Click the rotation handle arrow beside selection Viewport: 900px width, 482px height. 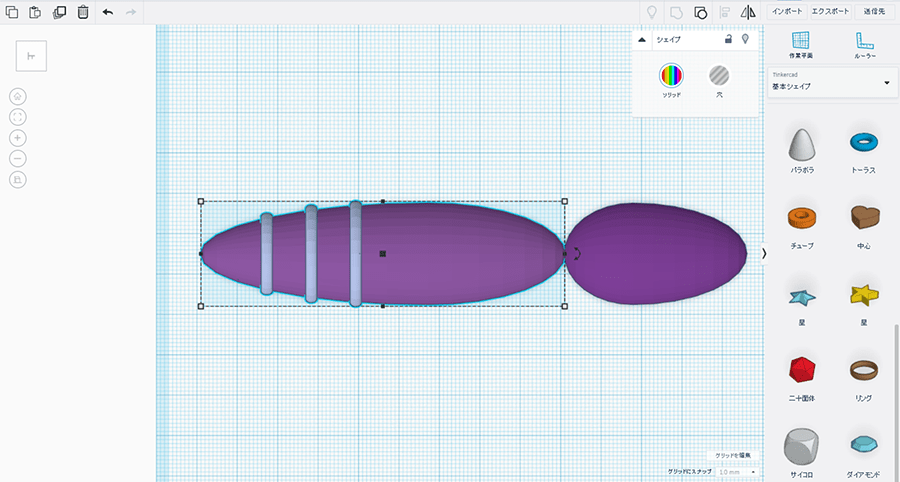(x=578, y=254)
